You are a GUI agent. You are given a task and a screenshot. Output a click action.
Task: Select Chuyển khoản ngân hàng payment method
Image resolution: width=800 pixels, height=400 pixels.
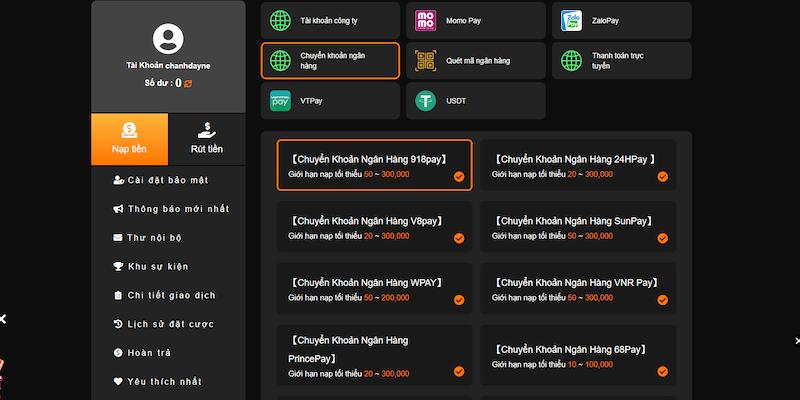[330, 61]
